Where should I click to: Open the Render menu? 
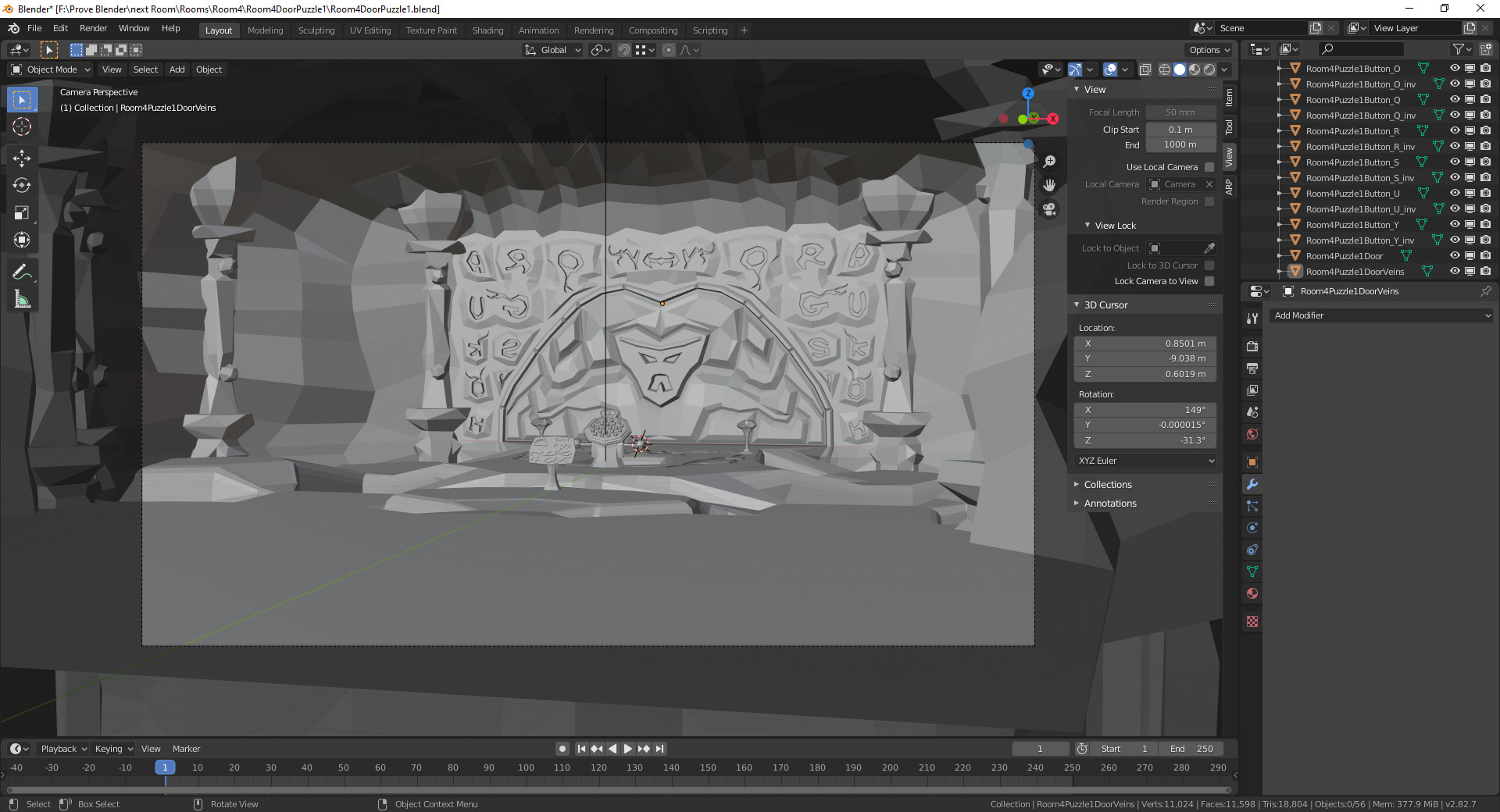[x=93, y=28]
